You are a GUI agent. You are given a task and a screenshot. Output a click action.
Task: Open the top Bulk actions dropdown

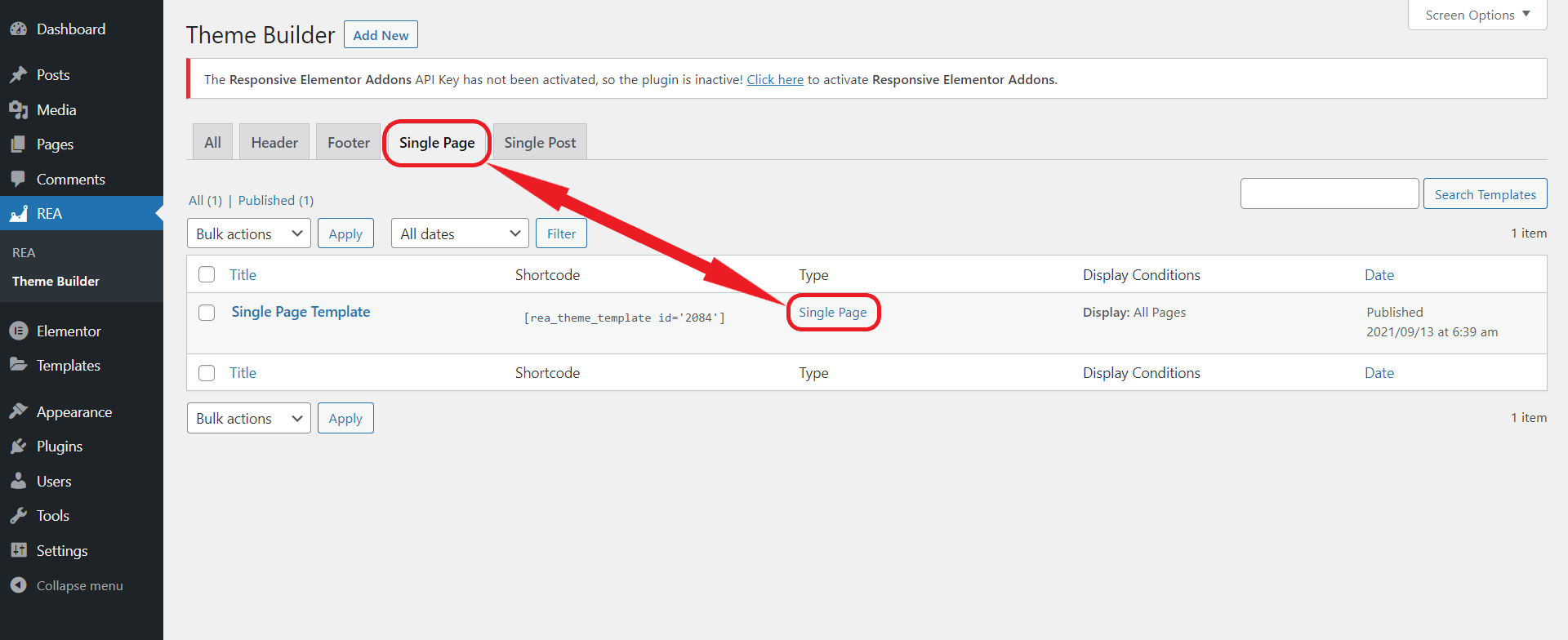pyautogui.click(x=249, y=233)
